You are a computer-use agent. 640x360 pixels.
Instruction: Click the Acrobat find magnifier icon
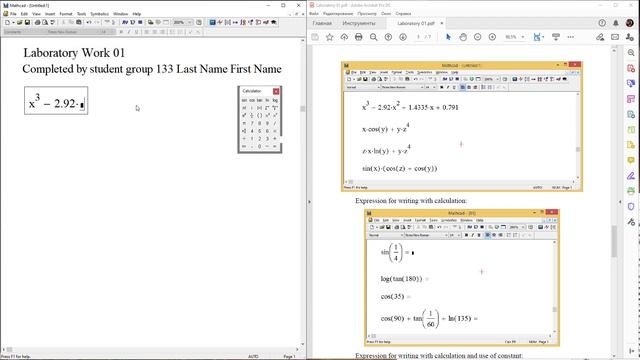point(373,37)
